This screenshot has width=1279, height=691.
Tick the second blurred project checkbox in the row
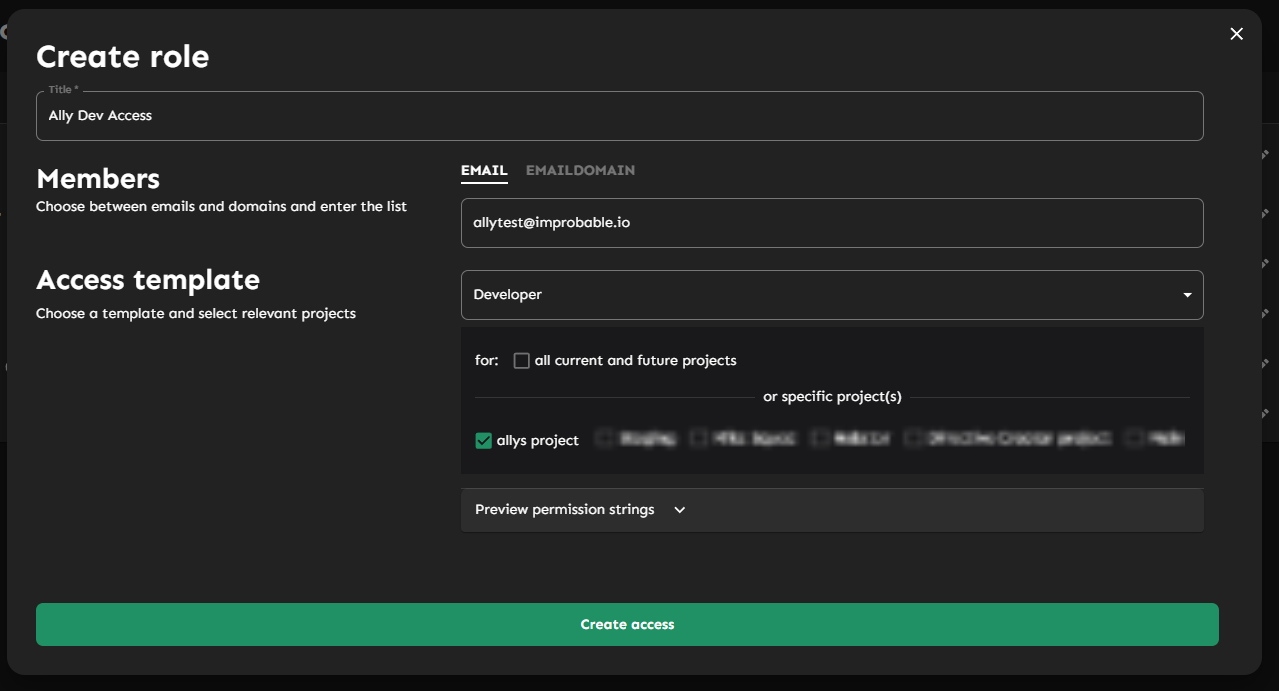click(699, 438)
